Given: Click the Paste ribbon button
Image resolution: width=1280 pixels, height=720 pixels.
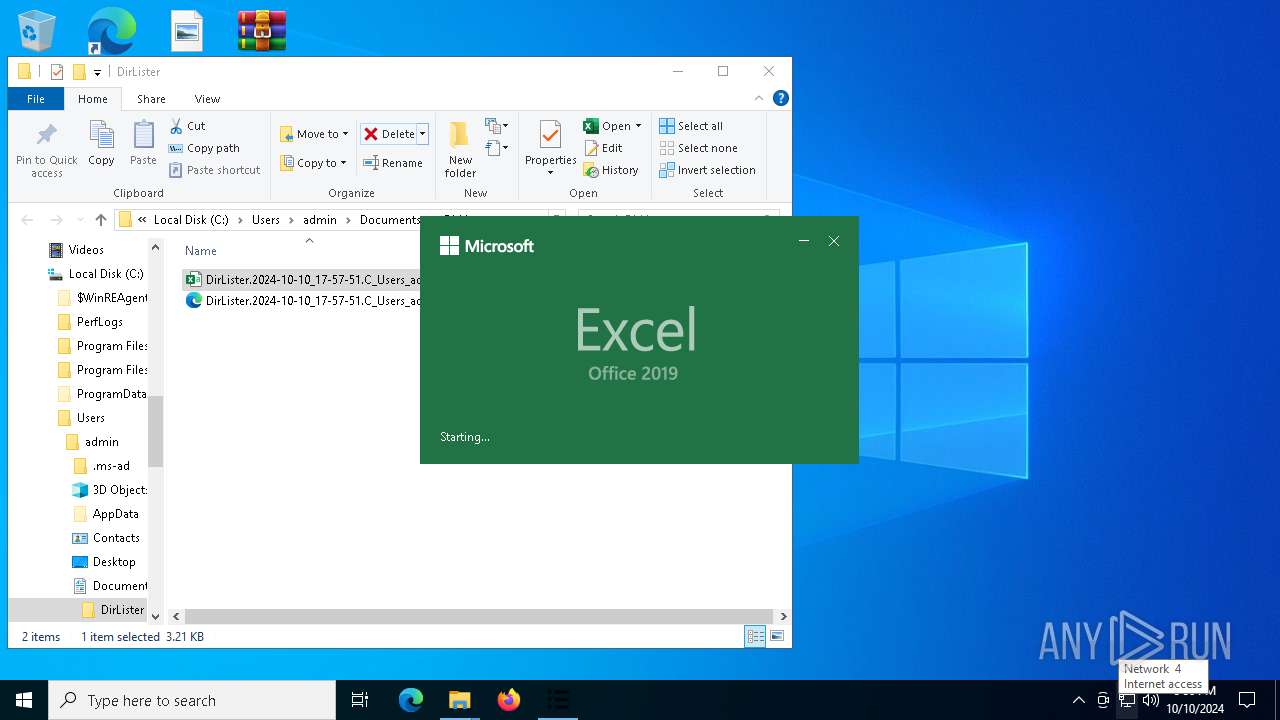Looking at the screenshot, I should click(x=143, y=144).
